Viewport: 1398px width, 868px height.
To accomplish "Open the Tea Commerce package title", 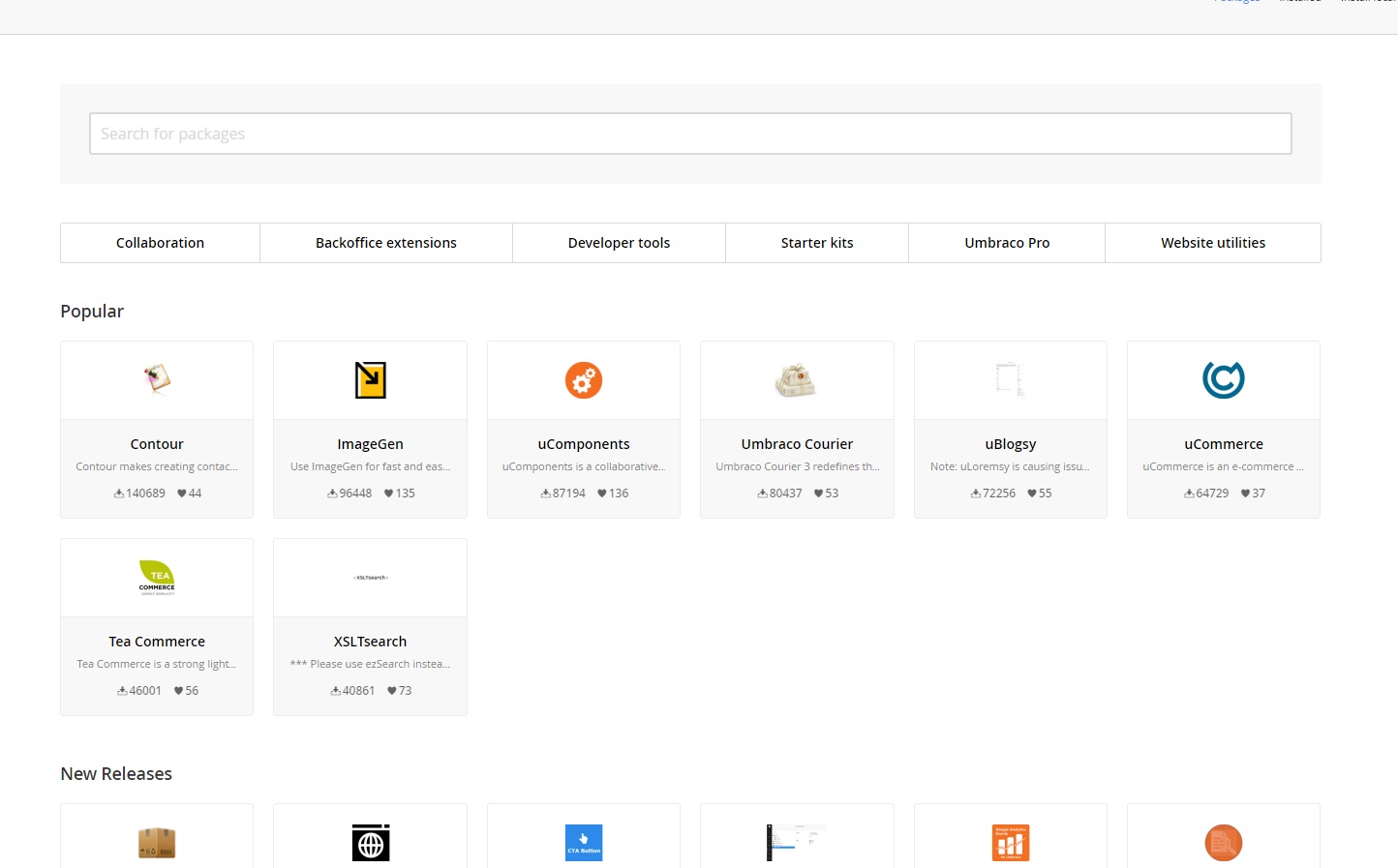I will (157, 642).
